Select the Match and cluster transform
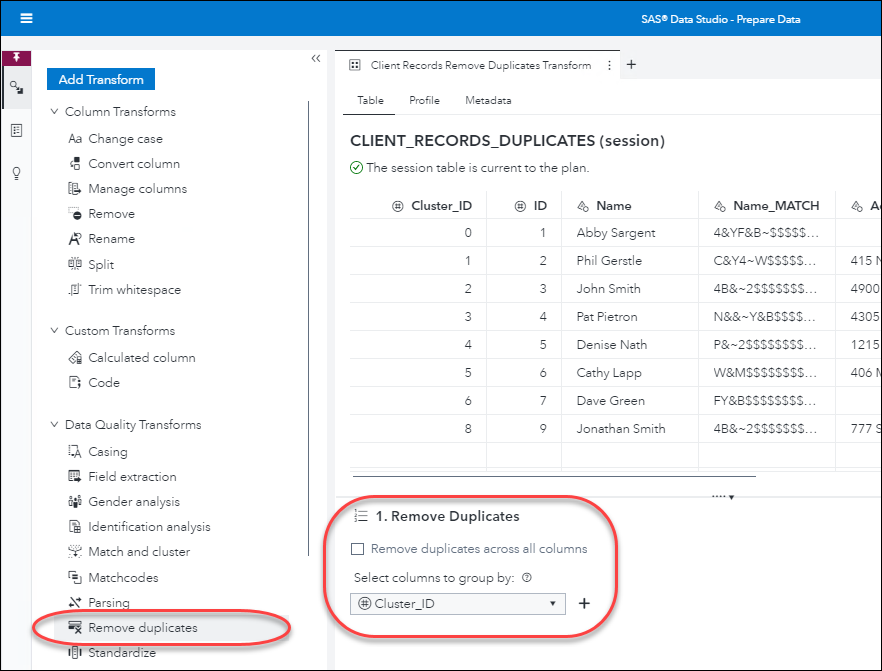This screenshot has height=671, width=882. (x=138, y=552)
